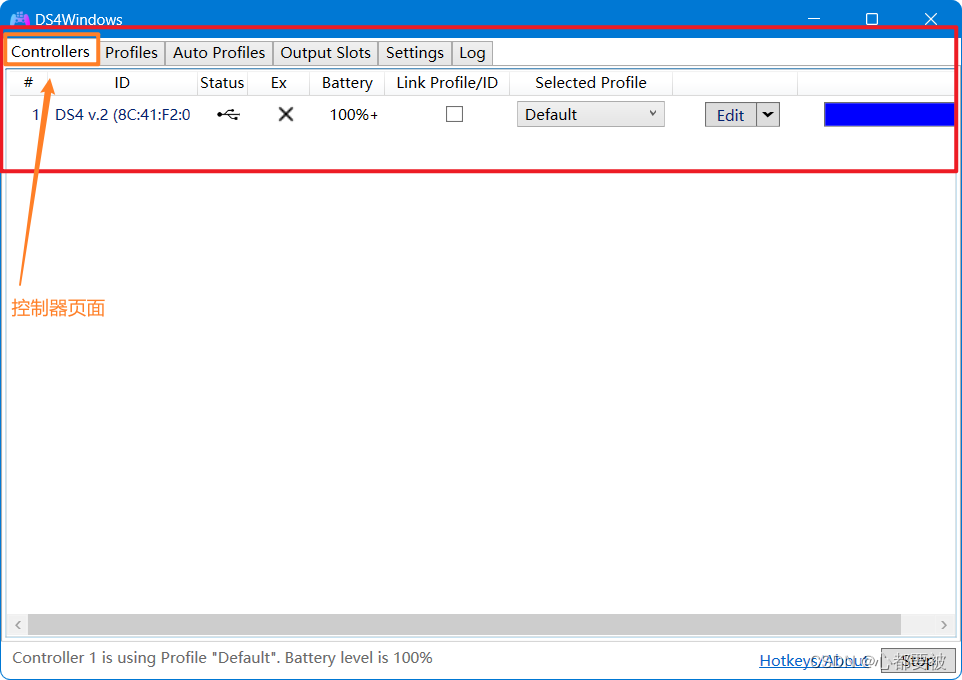
Task: Open the Controllers tab
Action: [x=51, y=52]
